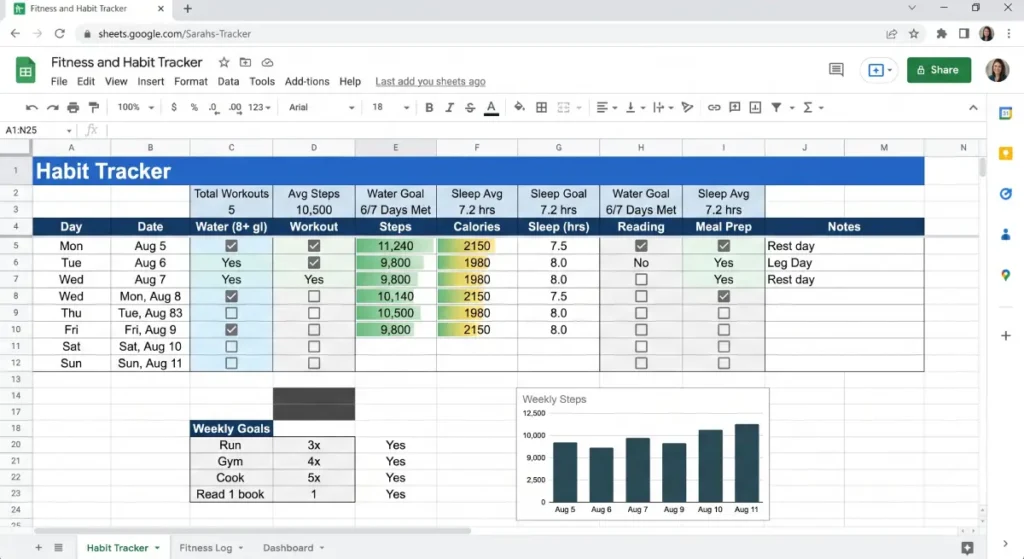1024x559 pixels.
Task: Check Workout checkbox for Mon, Aug 8
Action: pyautogui.click(x=314, y=296)
